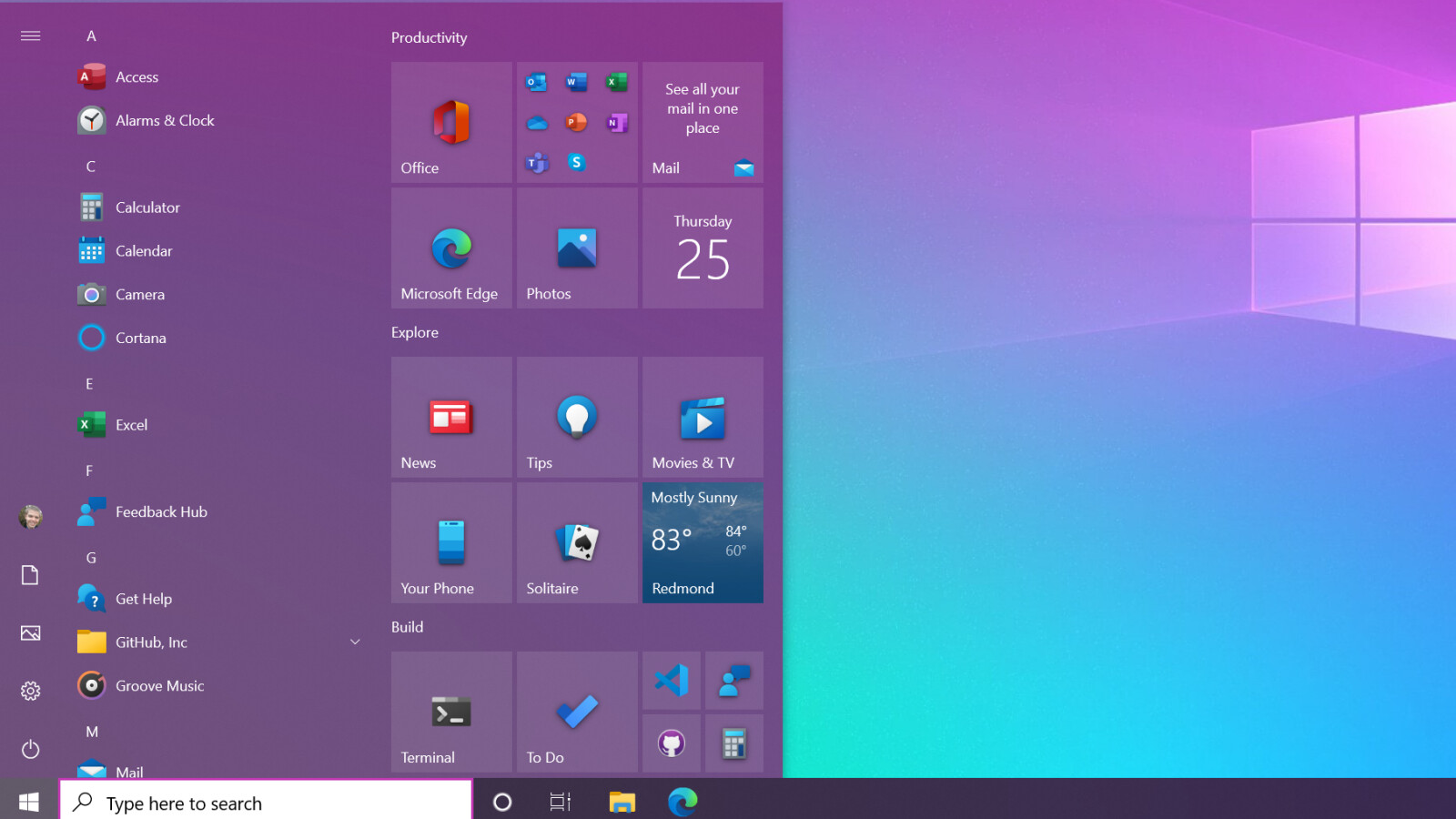This screenshot has width=1456, height=819.
Task: Open Task View from the taskbar
Action: [x=561, y=802]
